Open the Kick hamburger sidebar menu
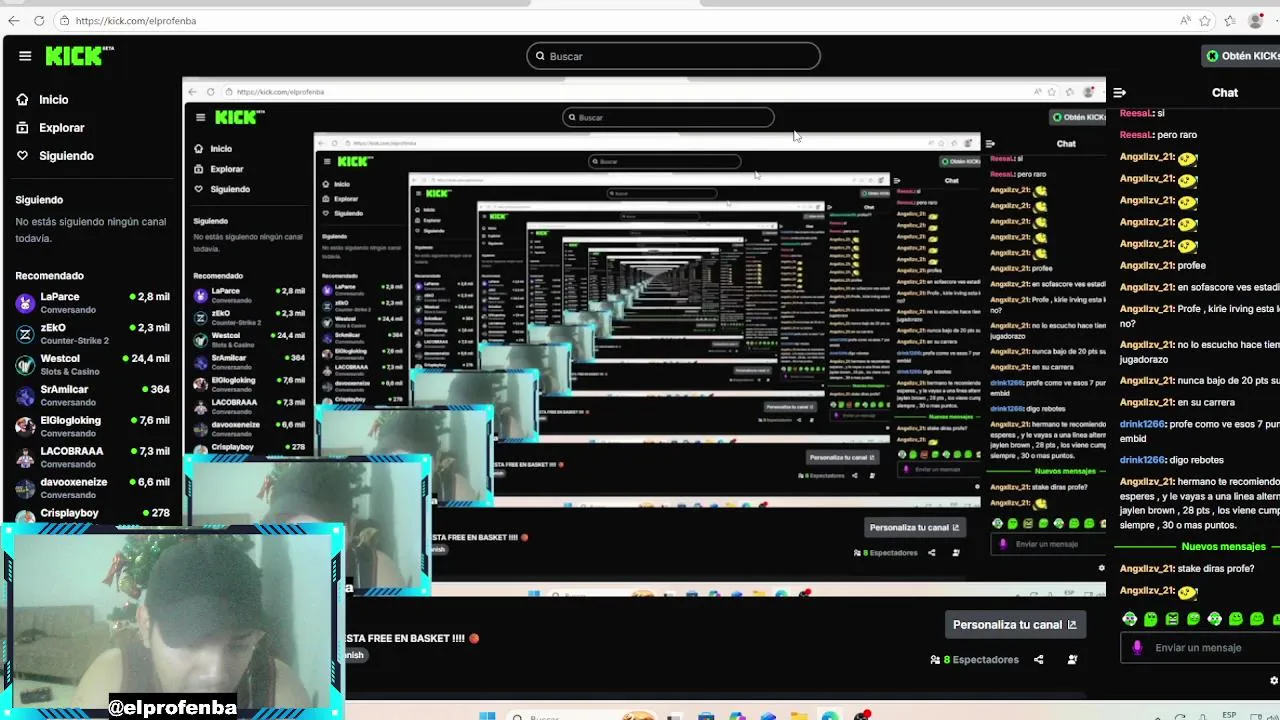The image size is (1280, 720). pos(25,56)
